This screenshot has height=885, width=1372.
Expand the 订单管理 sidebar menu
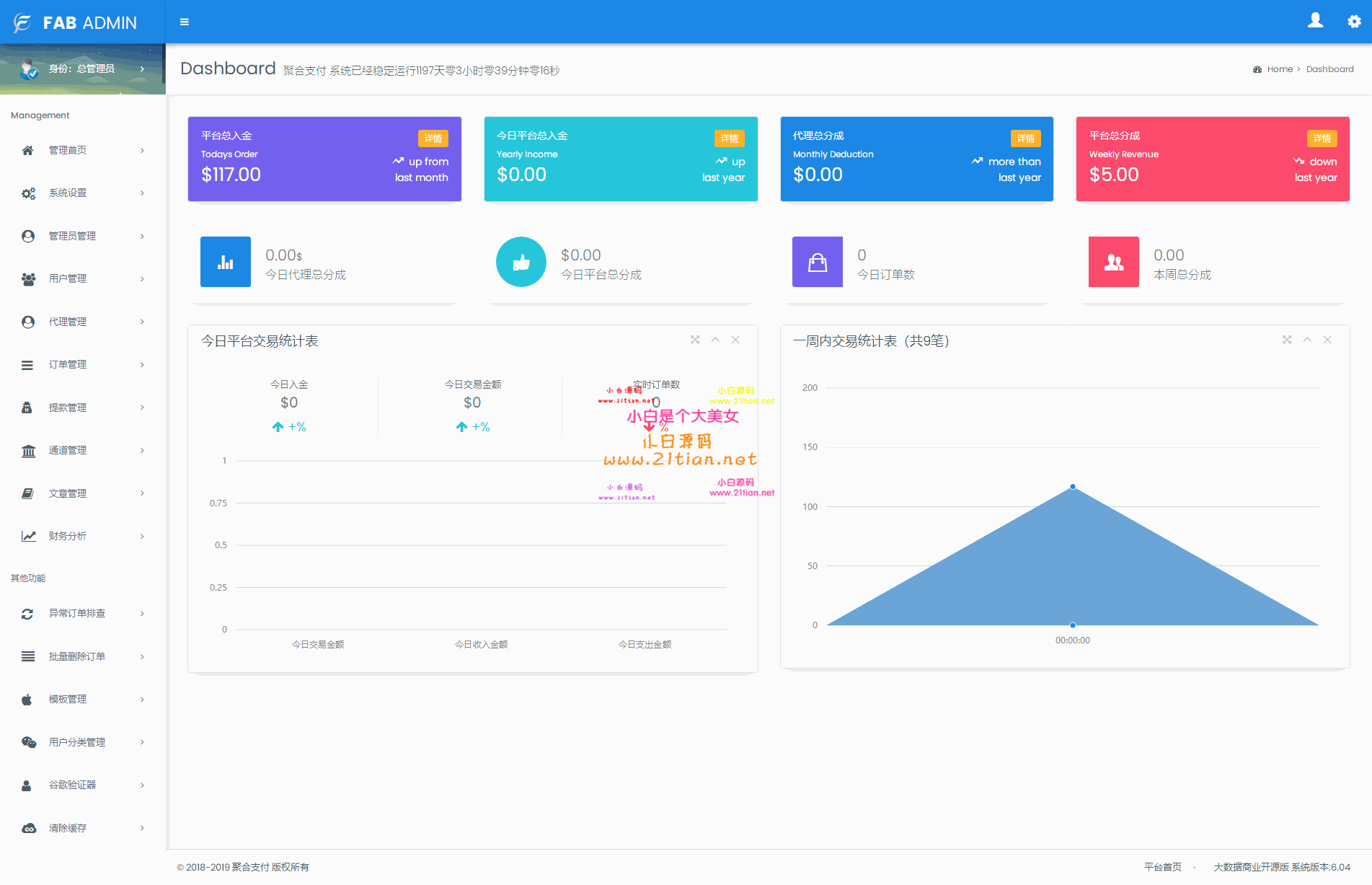(83, 364)
